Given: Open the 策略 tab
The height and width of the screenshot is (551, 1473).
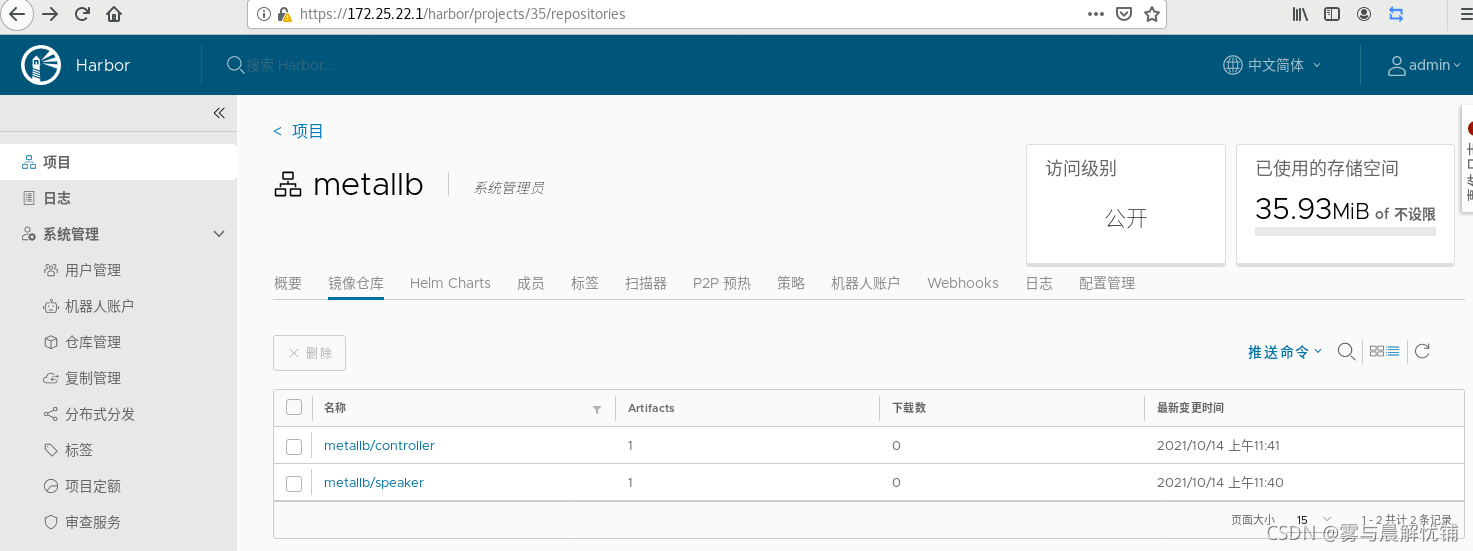Looking at the screenshot, I should (x=791, y=283).
